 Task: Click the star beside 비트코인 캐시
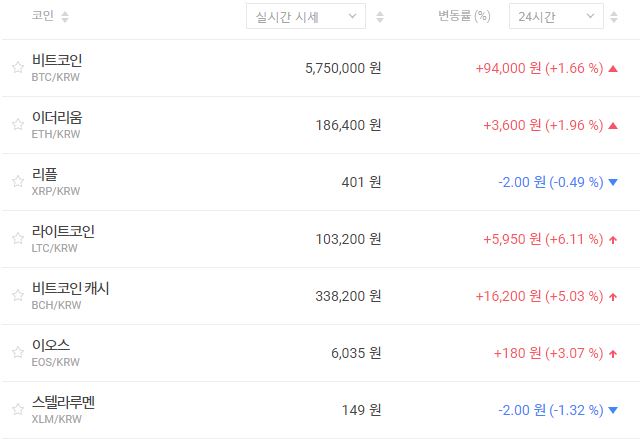17,296
